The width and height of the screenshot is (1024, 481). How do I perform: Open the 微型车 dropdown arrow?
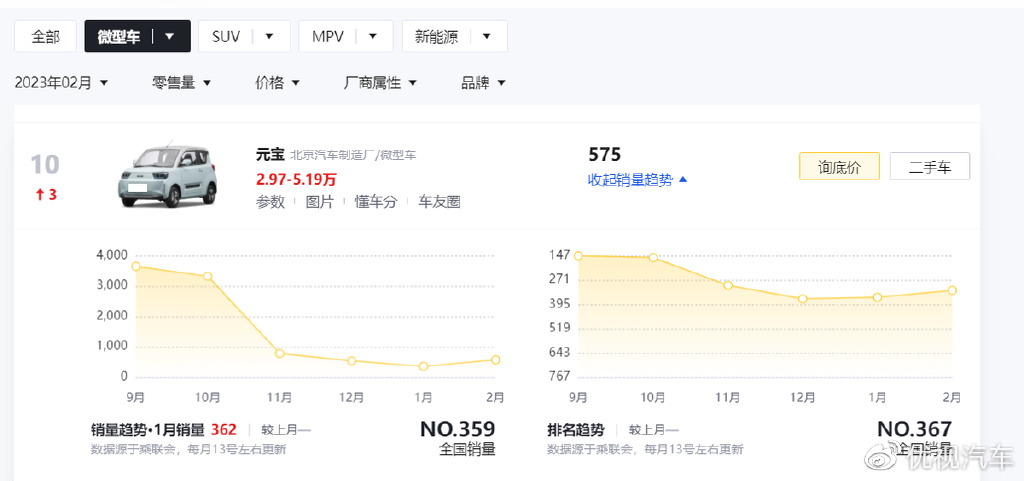tap(170, 36)
